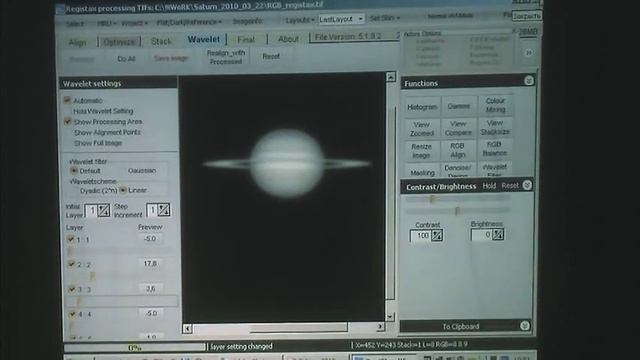Image resolution: width=640 pixels, height=360 pixels.
Task: Switch to the Wavelet tab
Action: coord(203,39)
